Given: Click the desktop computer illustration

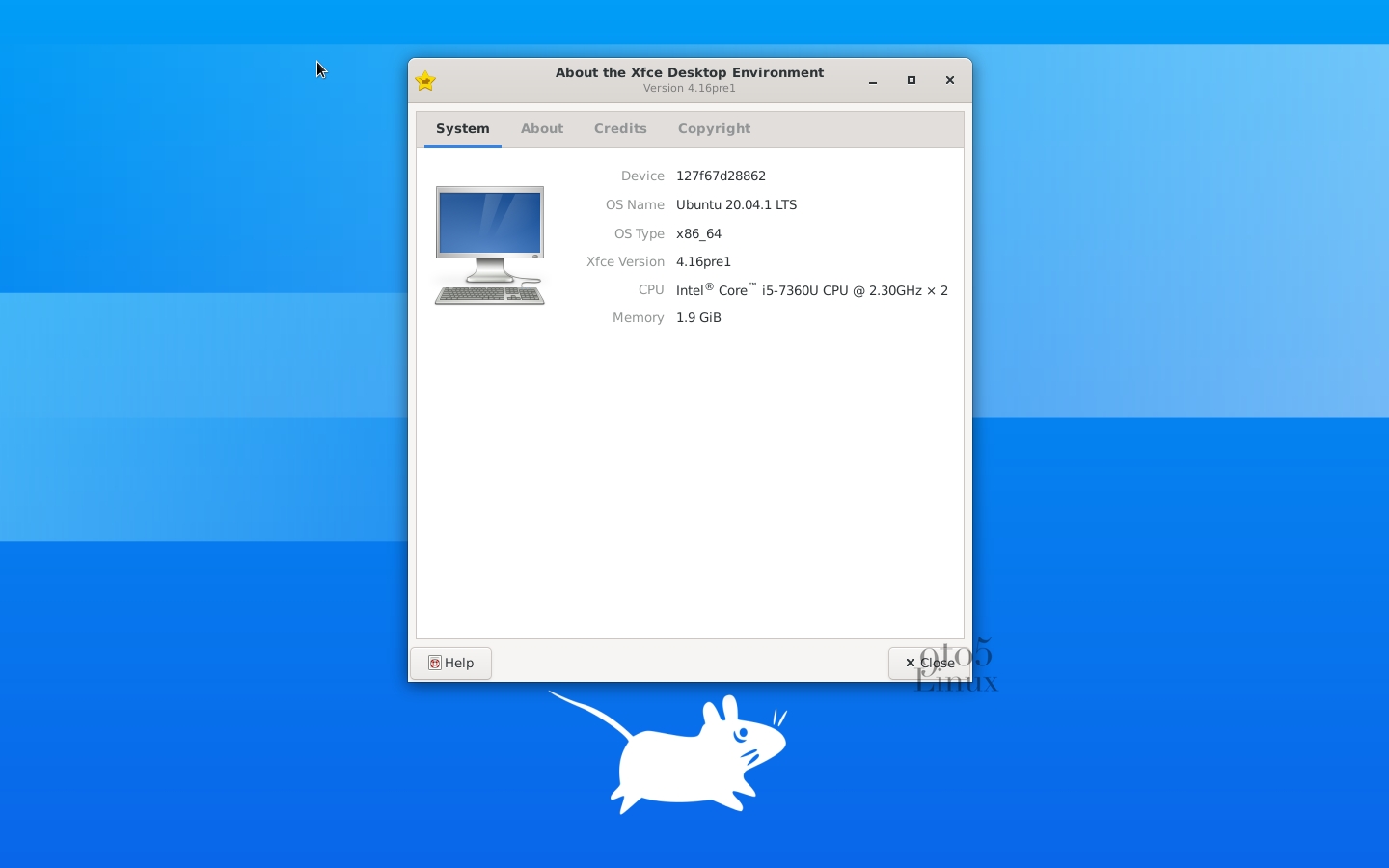Looking at the screenshot, I should (490, 246).
